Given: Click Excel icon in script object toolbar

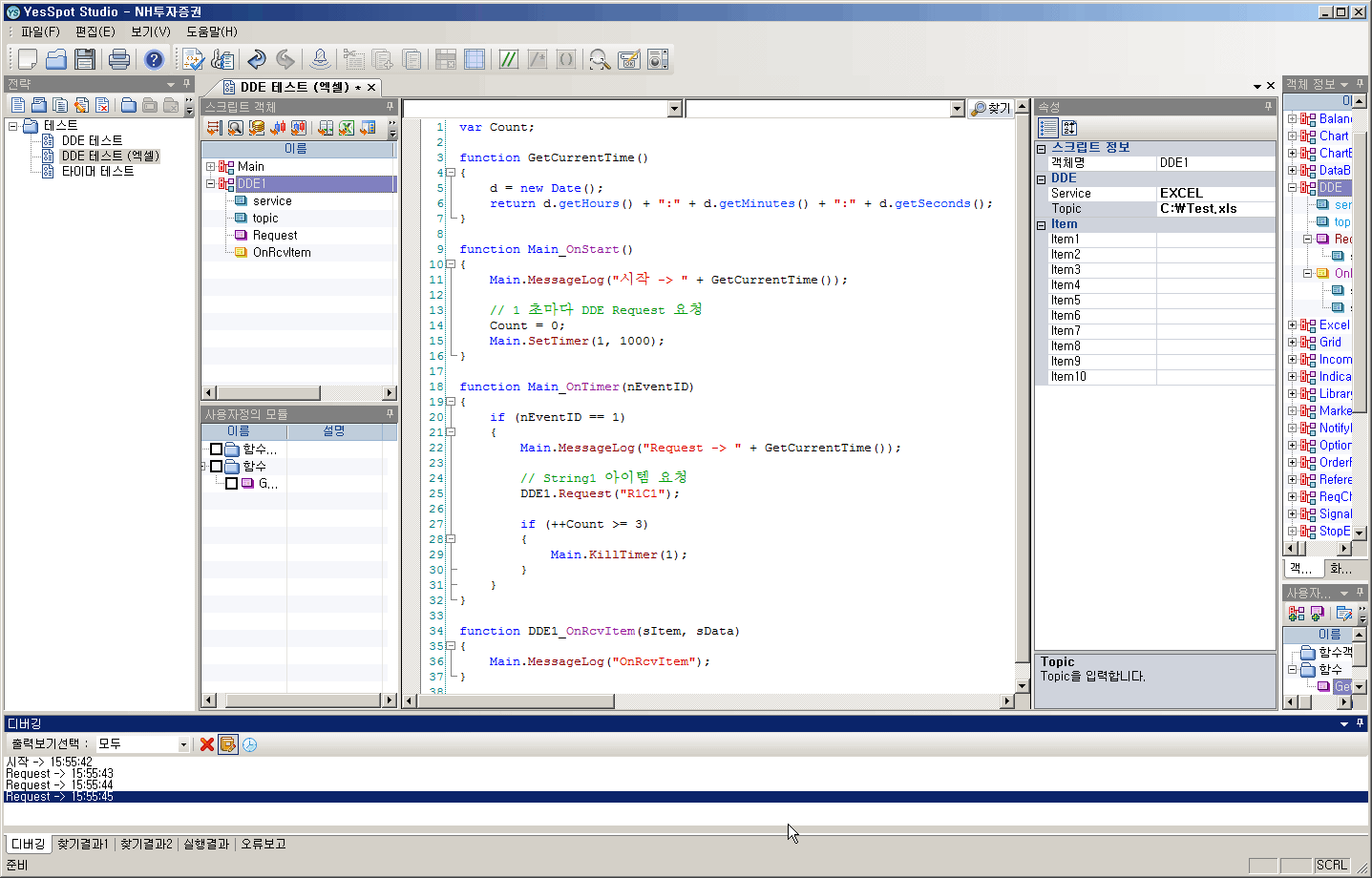Looking at the screenshot, I should [x=347, y=128].
